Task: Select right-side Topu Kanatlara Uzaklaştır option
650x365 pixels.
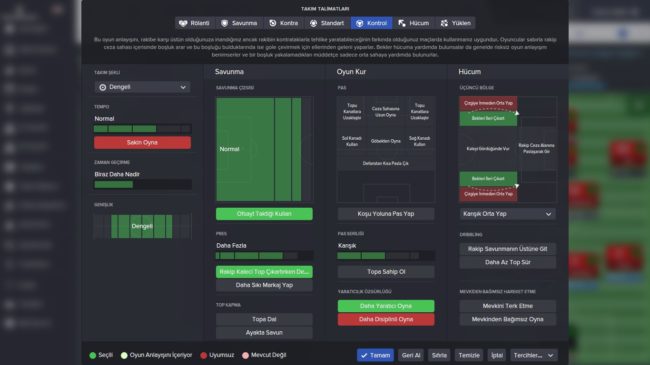Action: [x=420, y=112]
